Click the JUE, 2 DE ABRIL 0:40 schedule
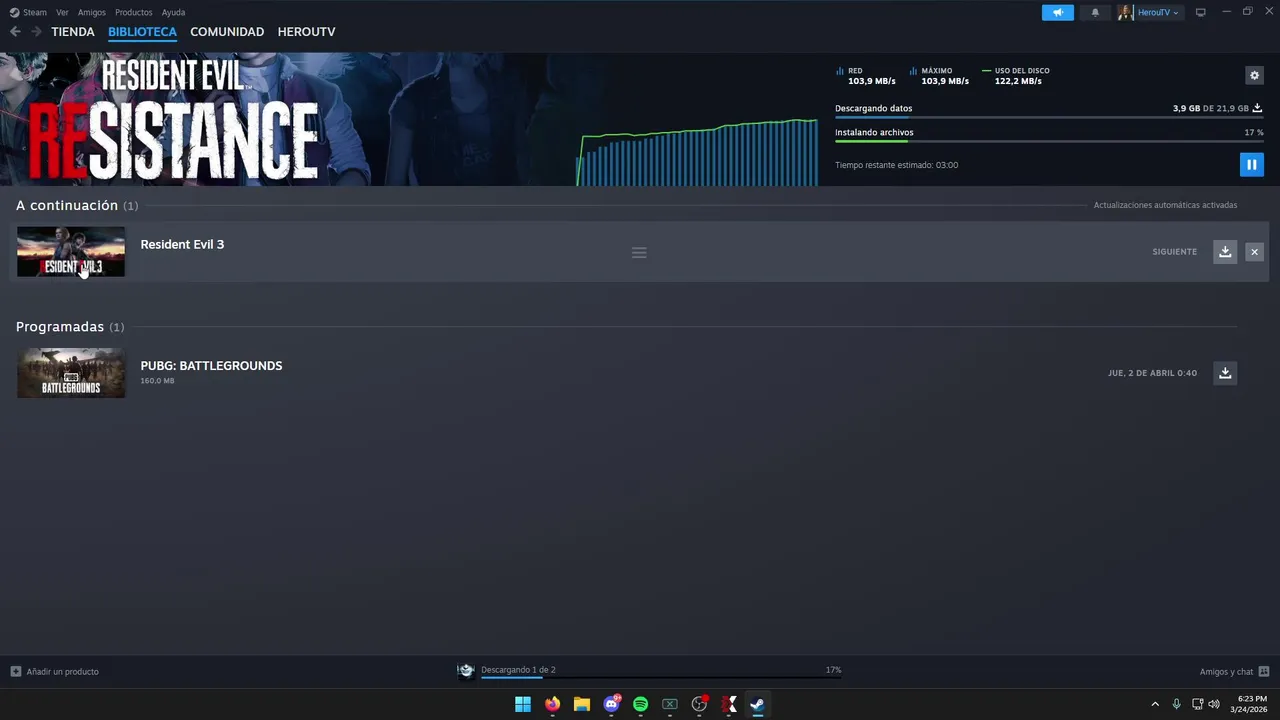Screen dimensions: 1280x720 [x=1152, y=373]
